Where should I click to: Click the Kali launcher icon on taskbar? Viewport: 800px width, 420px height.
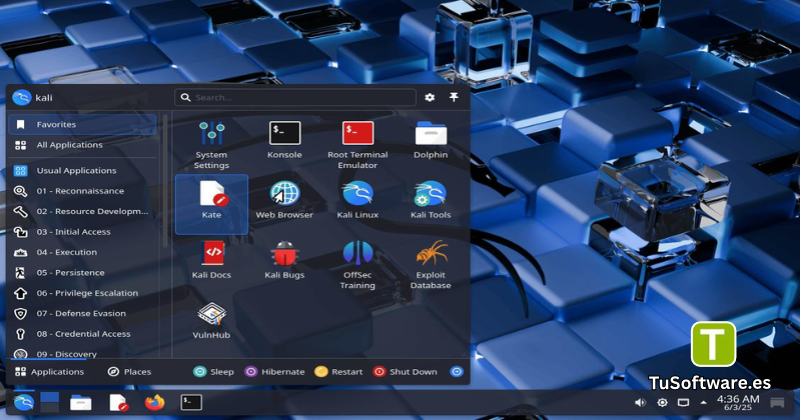[x=22, y=403]
